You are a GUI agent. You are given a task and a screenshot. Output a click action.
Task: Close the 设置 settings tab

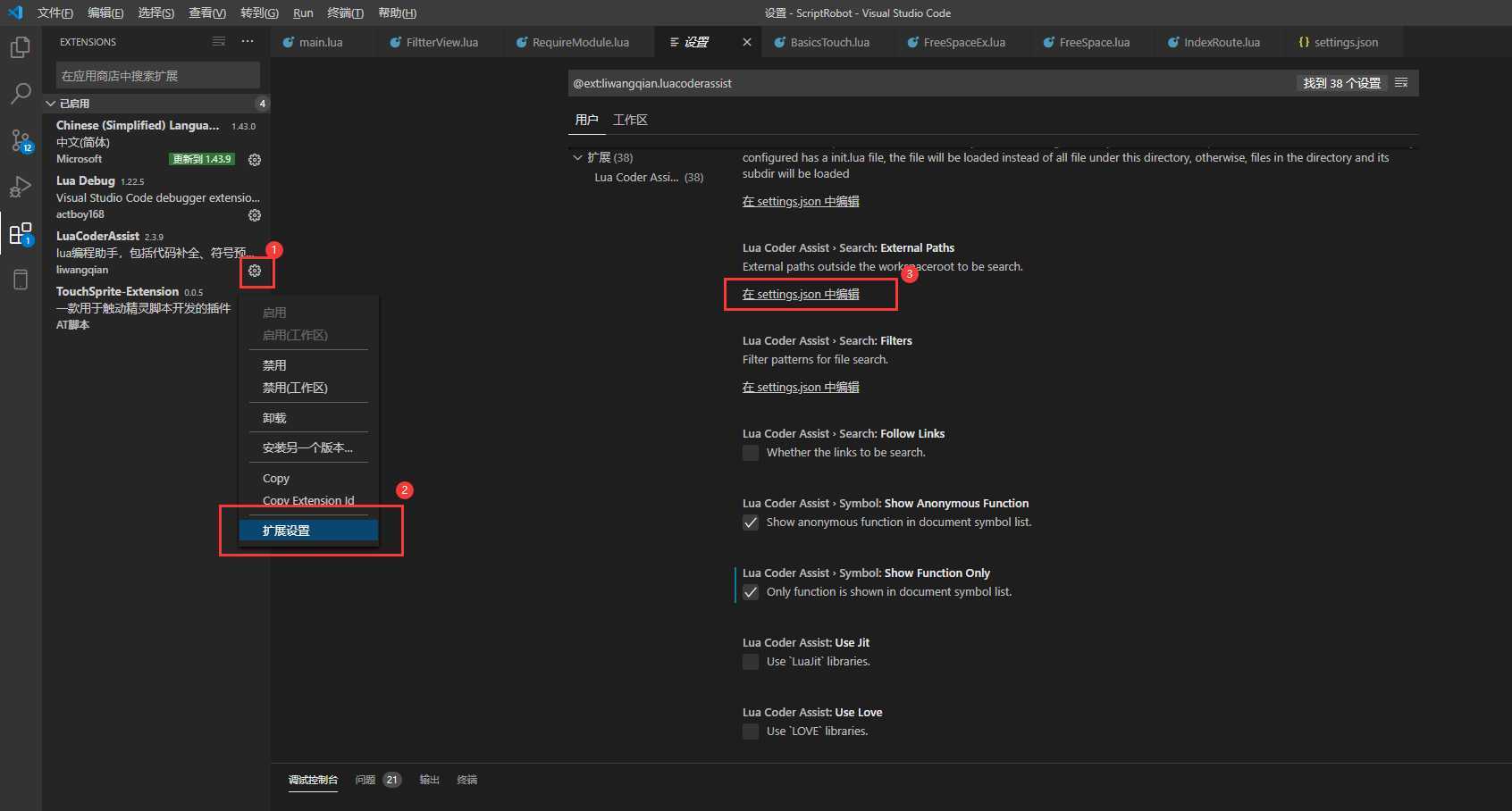pos(747,42)
